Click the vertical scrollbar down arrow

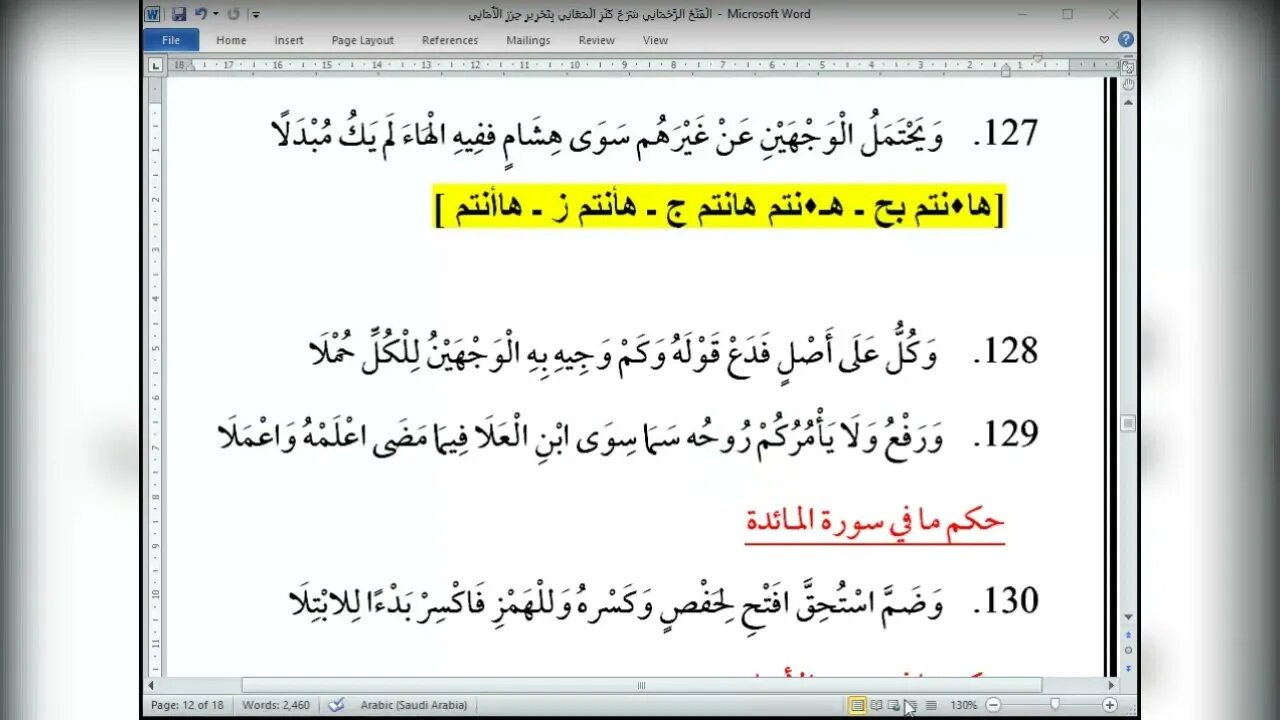[x=1128, y=617]
